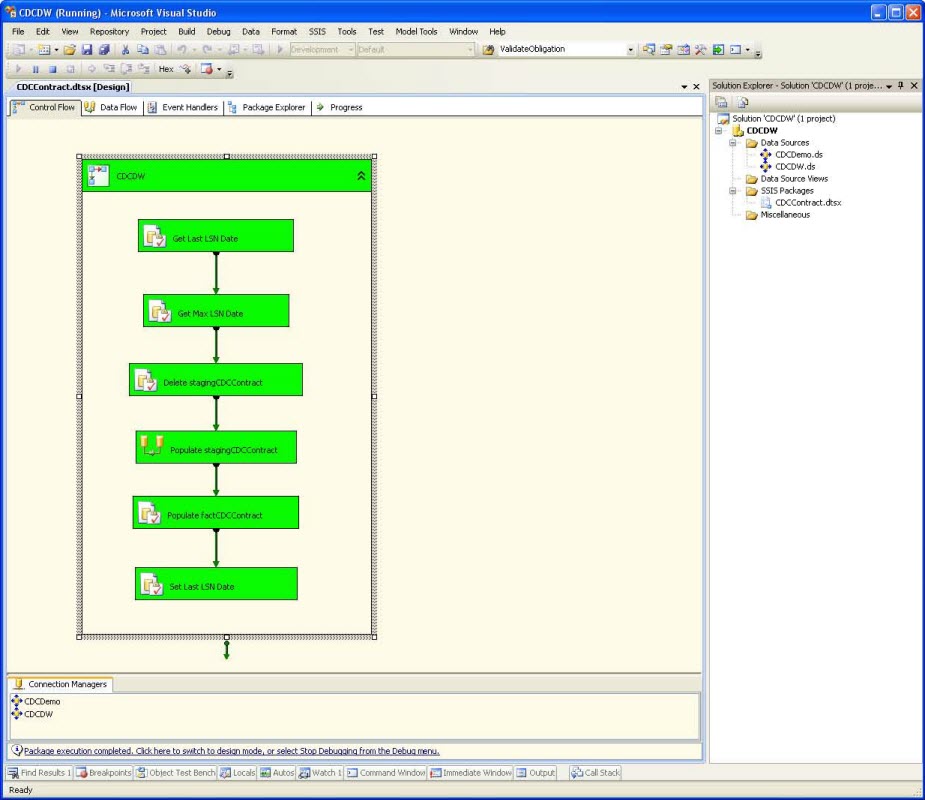
Task: Click the CDCDW sequence container icon
Action: [x=99, y=176]
